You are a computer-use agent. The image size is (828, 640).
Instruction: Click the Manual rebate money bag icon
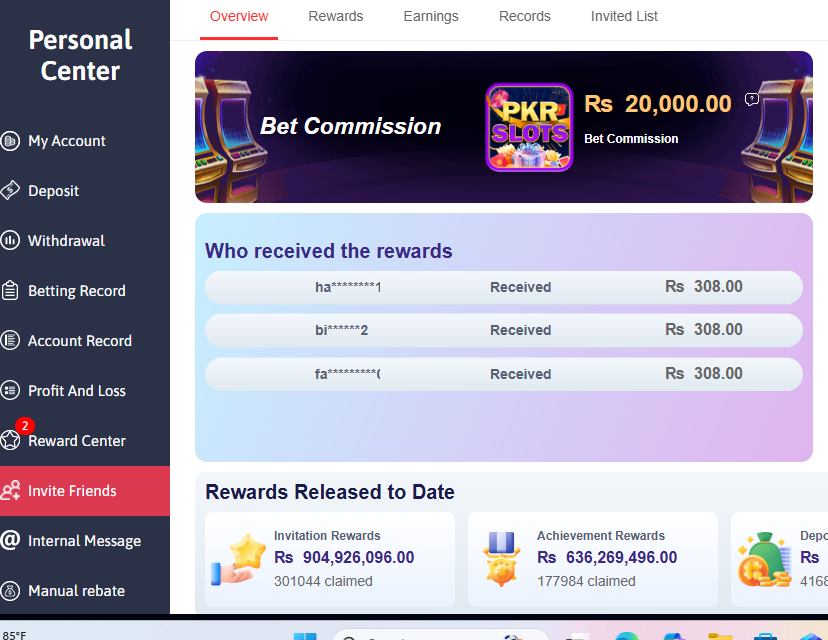tap(10, 590)
